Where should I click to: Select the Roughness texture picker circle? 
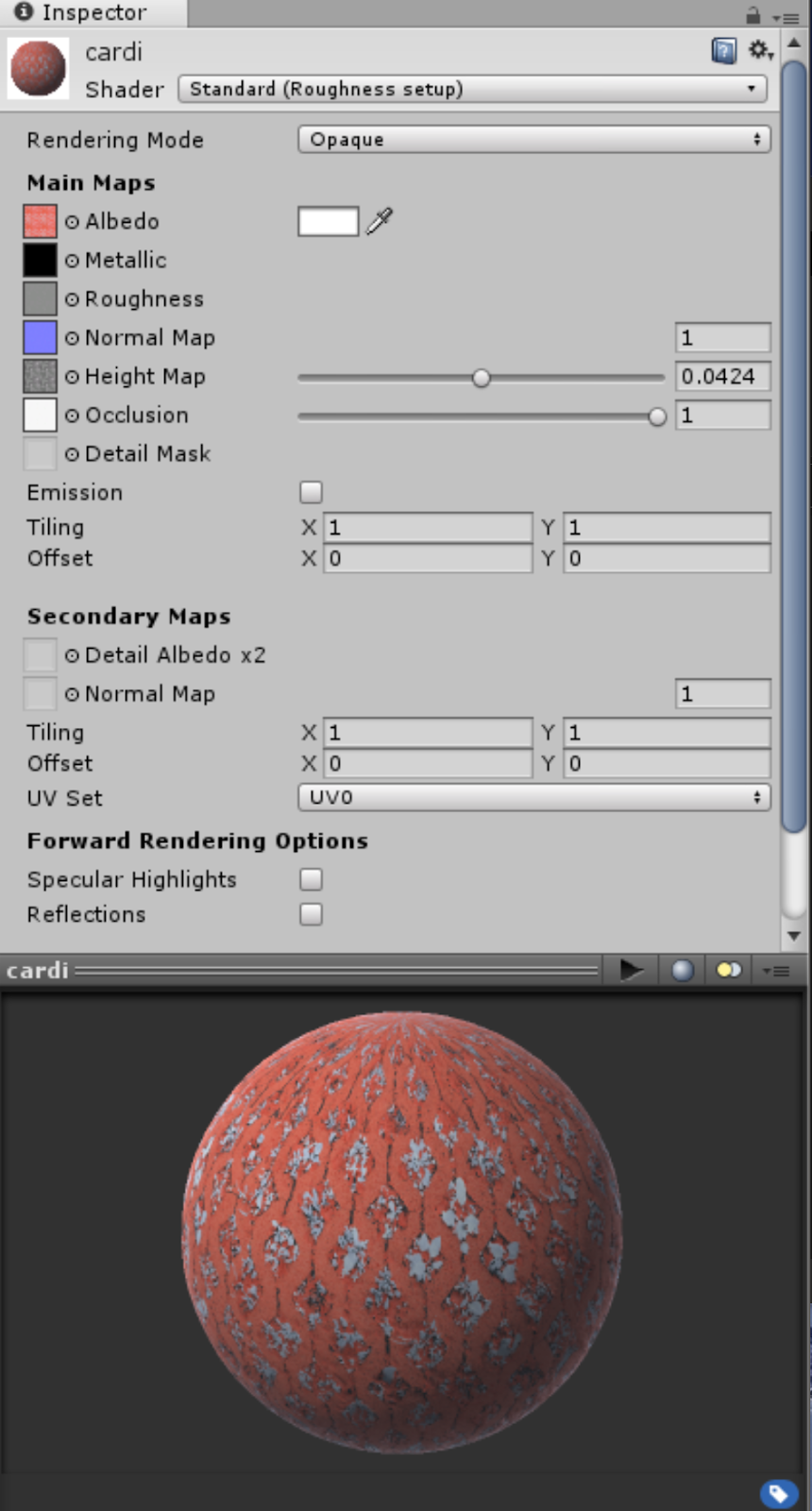pos(73,299)
